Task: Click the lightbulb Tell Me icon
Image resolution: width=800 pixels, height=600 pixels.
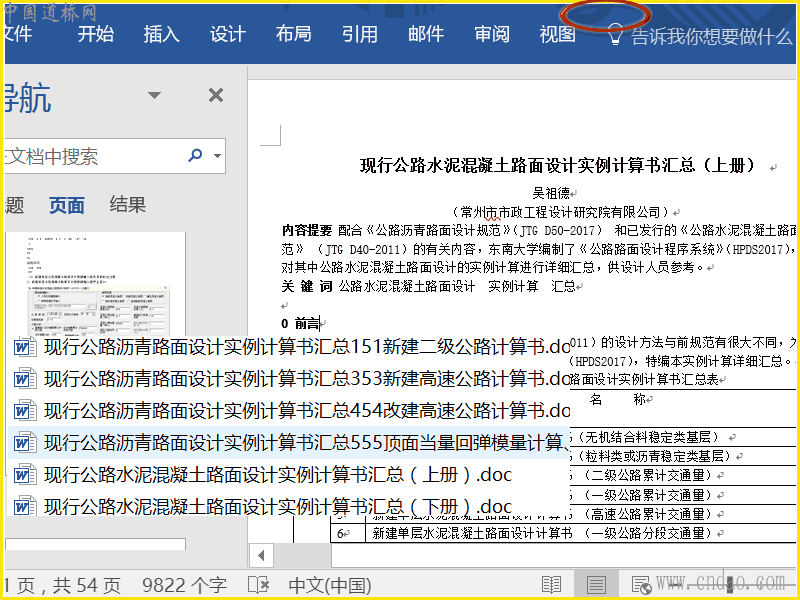Action: (615, 35)
